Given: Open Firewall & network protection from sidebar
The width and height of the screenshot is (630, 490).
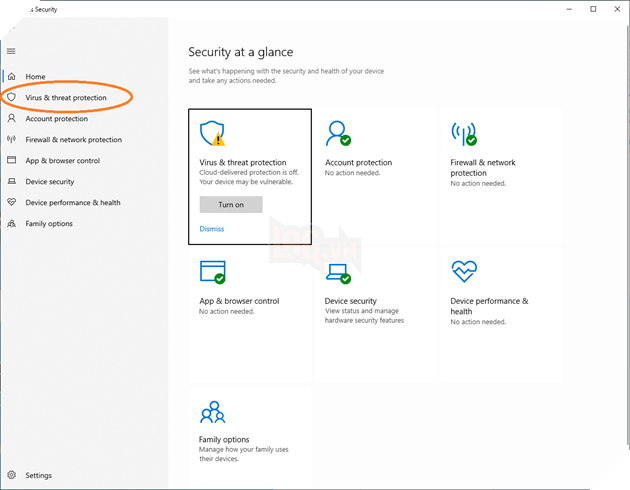Looking at the screenshot, I should [x=74, y=139].
